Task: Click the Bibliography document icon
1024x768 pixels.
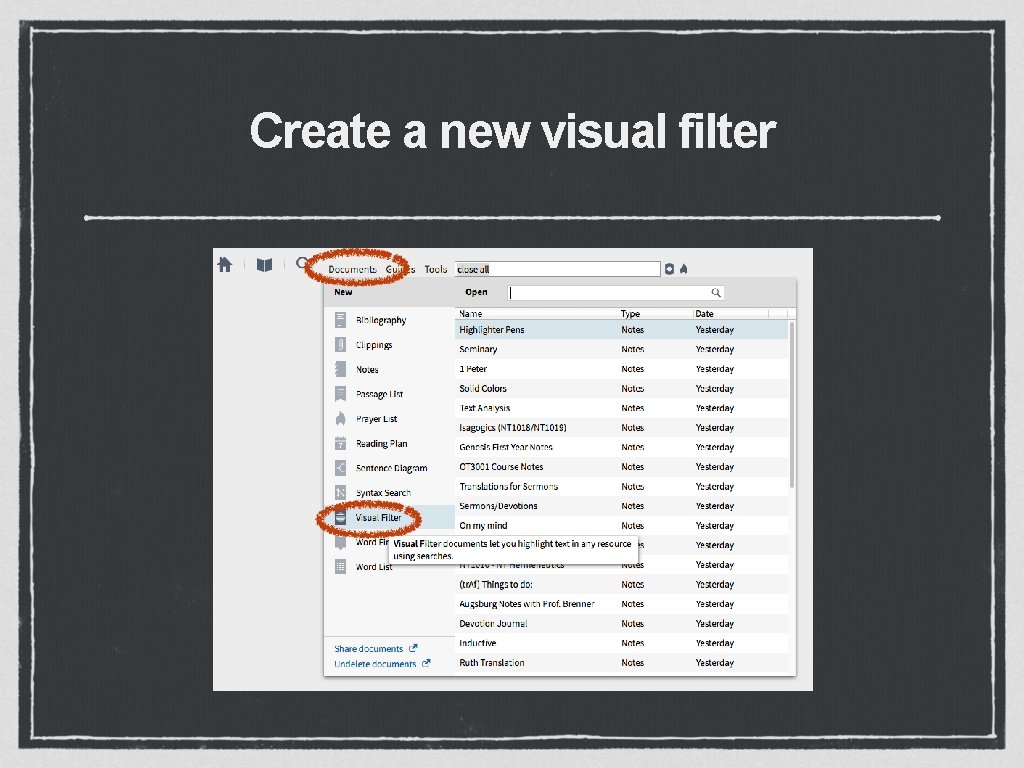Action: [340, 320]
